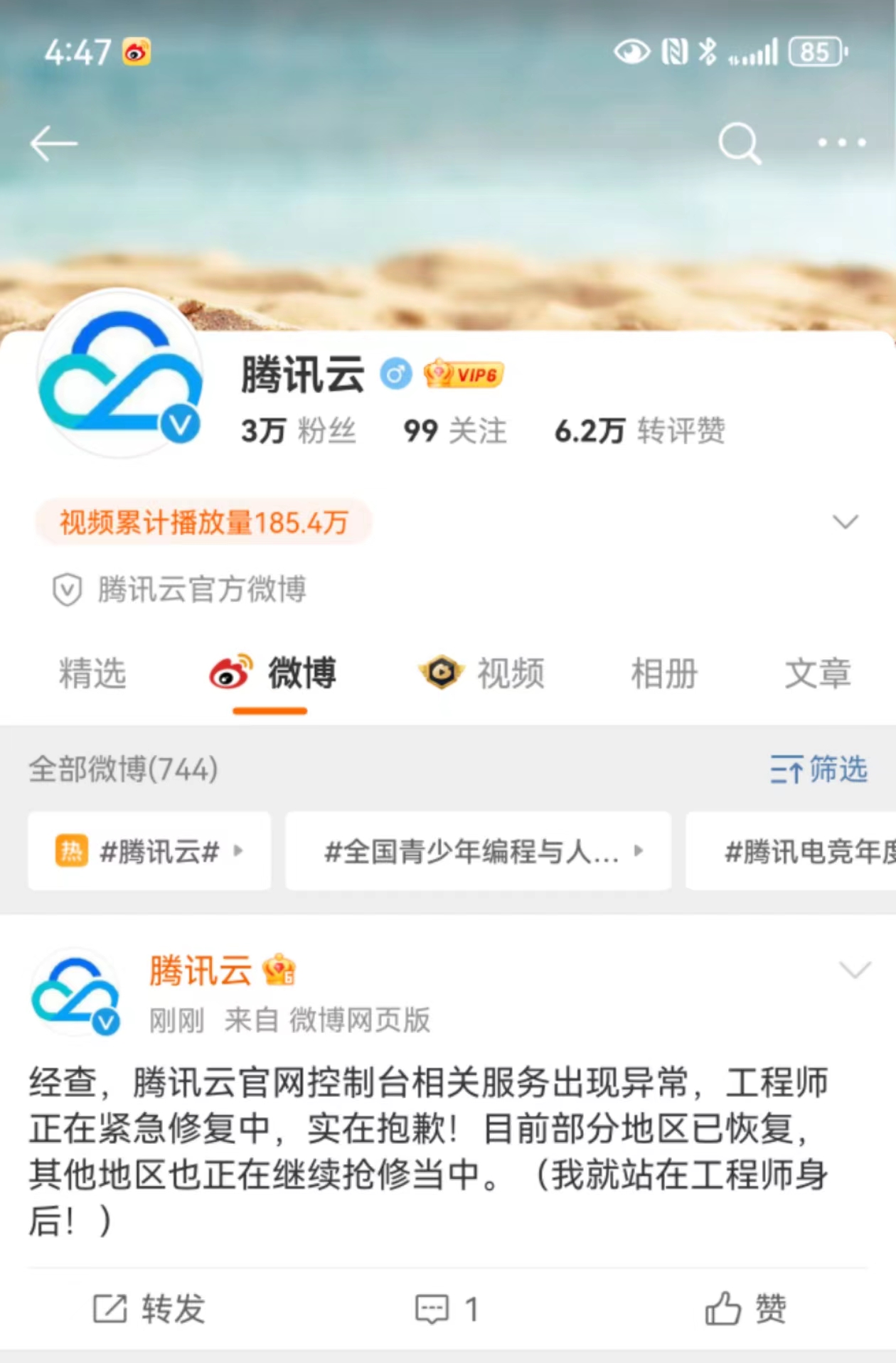Screen dimensions: 896x1363
Task: Open the #腾讯云# hot topic chip
Action: [149, 851]
